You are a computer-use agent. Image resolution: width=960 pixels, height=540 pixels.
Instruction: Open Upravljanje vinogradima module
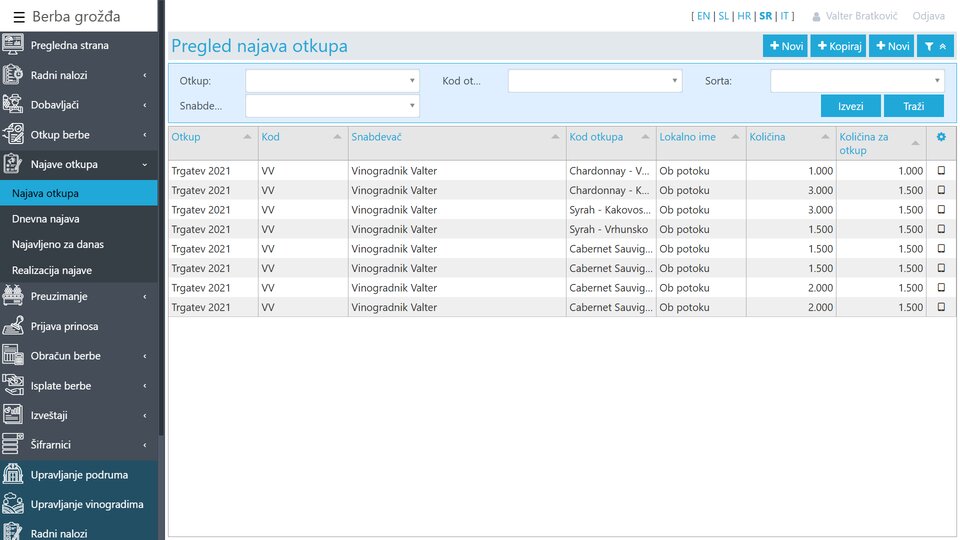click(87, 505)
